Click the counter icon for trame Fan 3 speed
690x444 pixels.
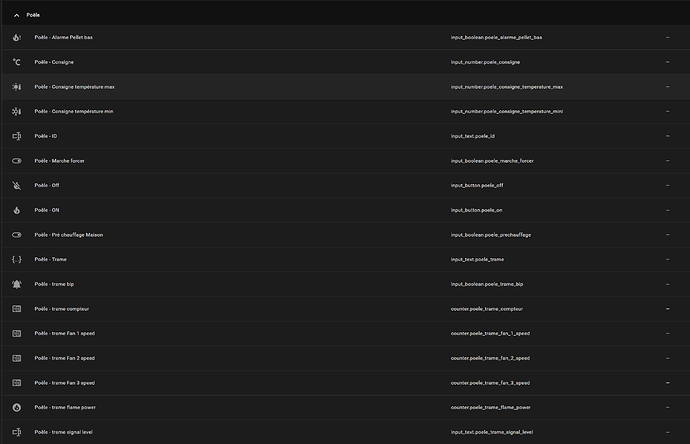click(x=17, y=383)
